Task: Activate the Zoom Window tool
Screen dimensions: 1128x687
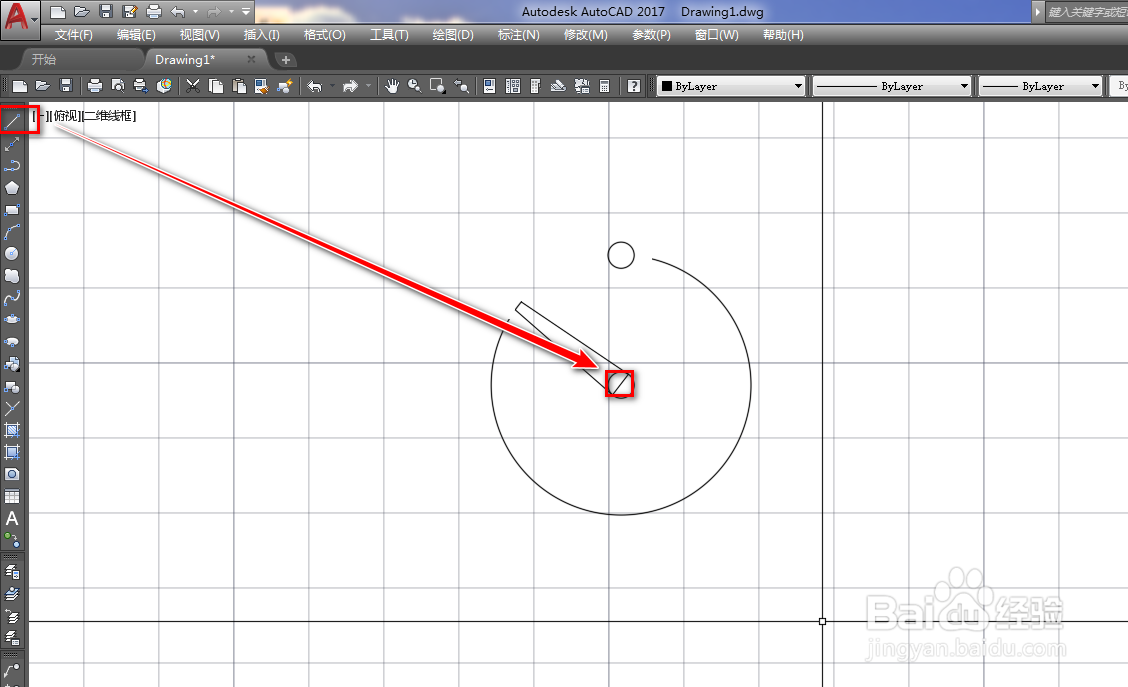Action: tap(437, 86)
